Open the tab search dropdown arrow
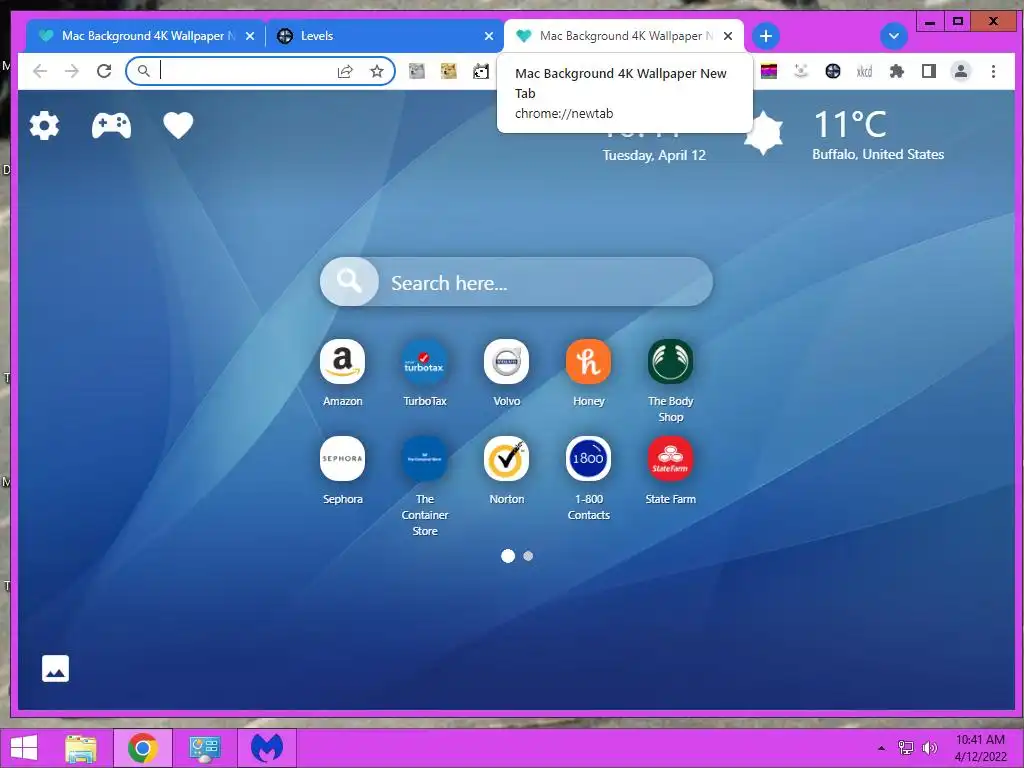1024x768 pixels. pos(894,36)
